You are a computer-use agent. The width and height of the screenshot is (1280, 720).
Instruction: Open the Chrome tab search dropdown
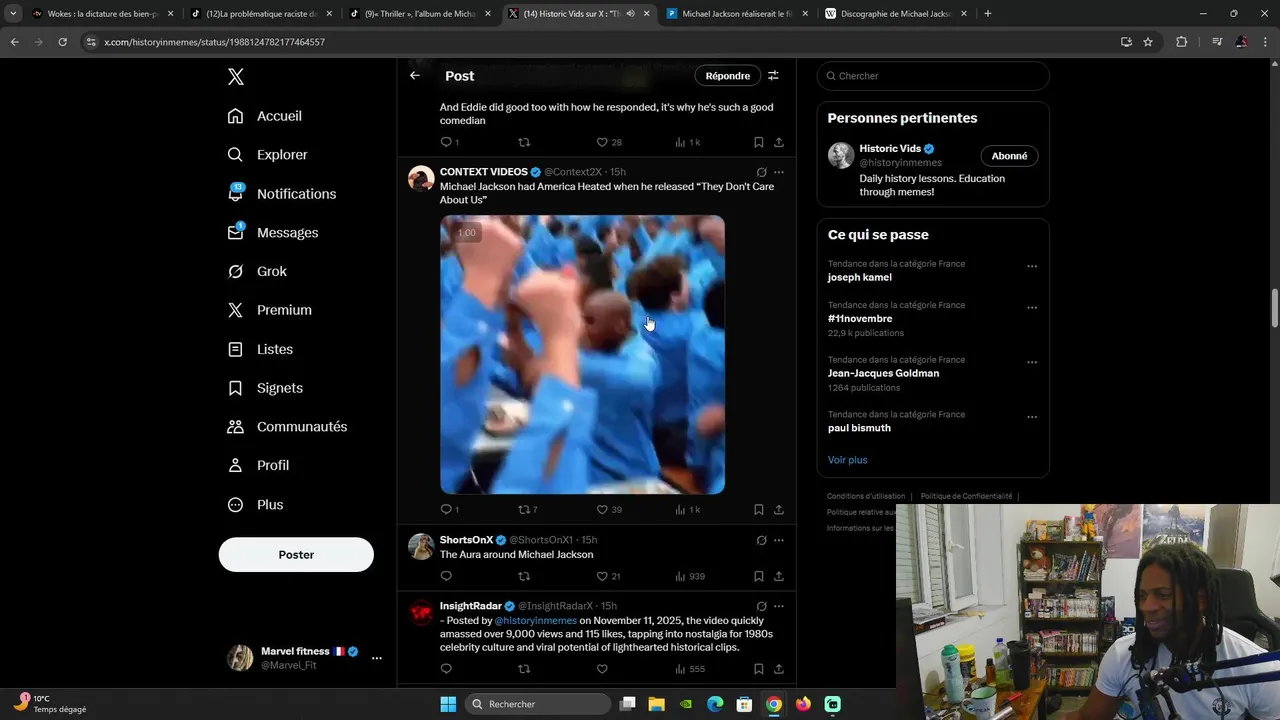pos(13,14)
